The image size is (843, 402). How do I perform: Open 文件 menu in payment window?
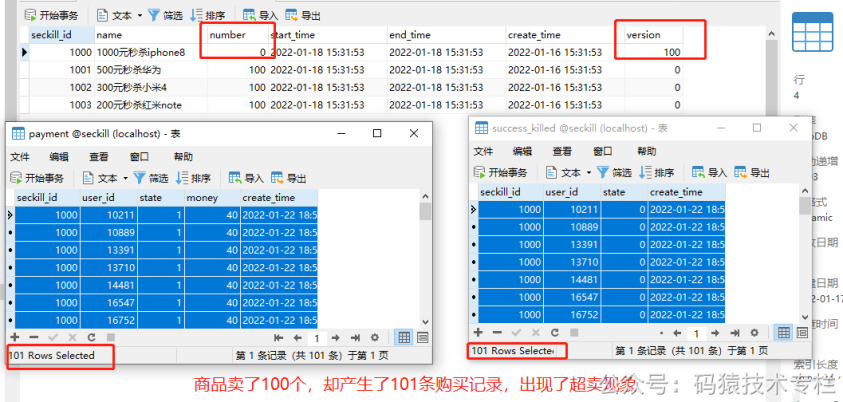coord(20,157)
